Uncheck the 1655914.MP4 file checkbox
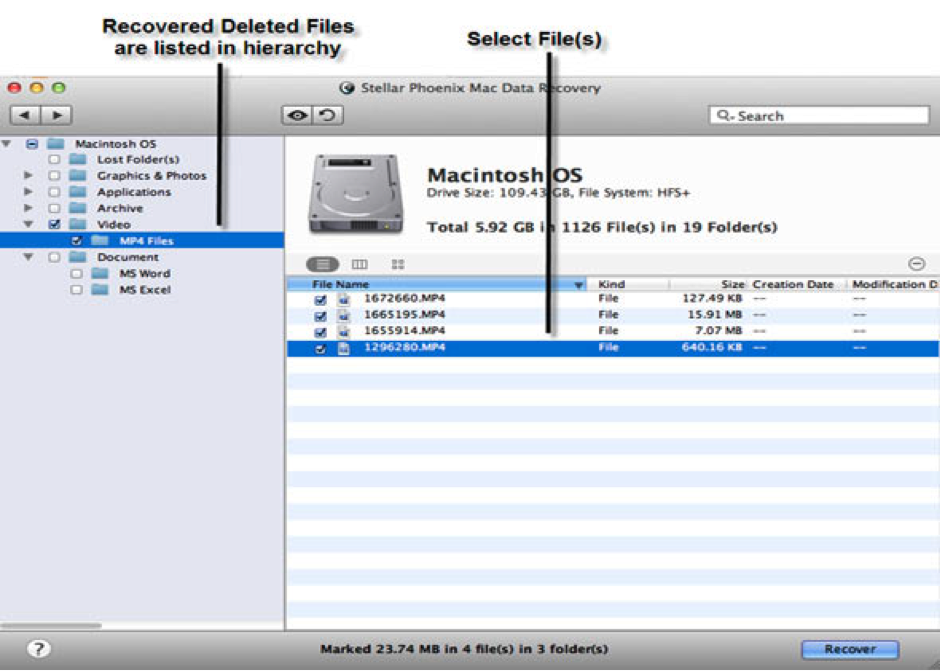Viewport: 941px width, 671px height. point(320,332)
